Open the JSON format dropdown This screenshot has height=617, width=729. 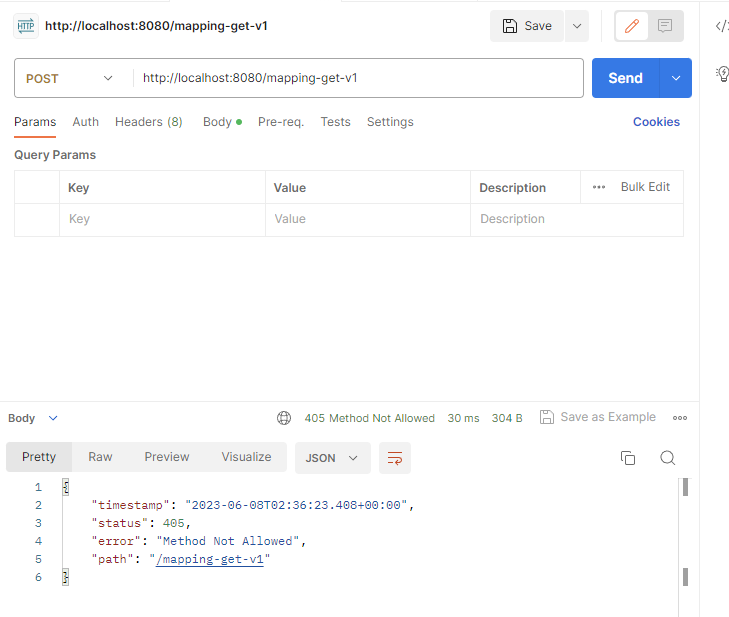tap(333, 458)
